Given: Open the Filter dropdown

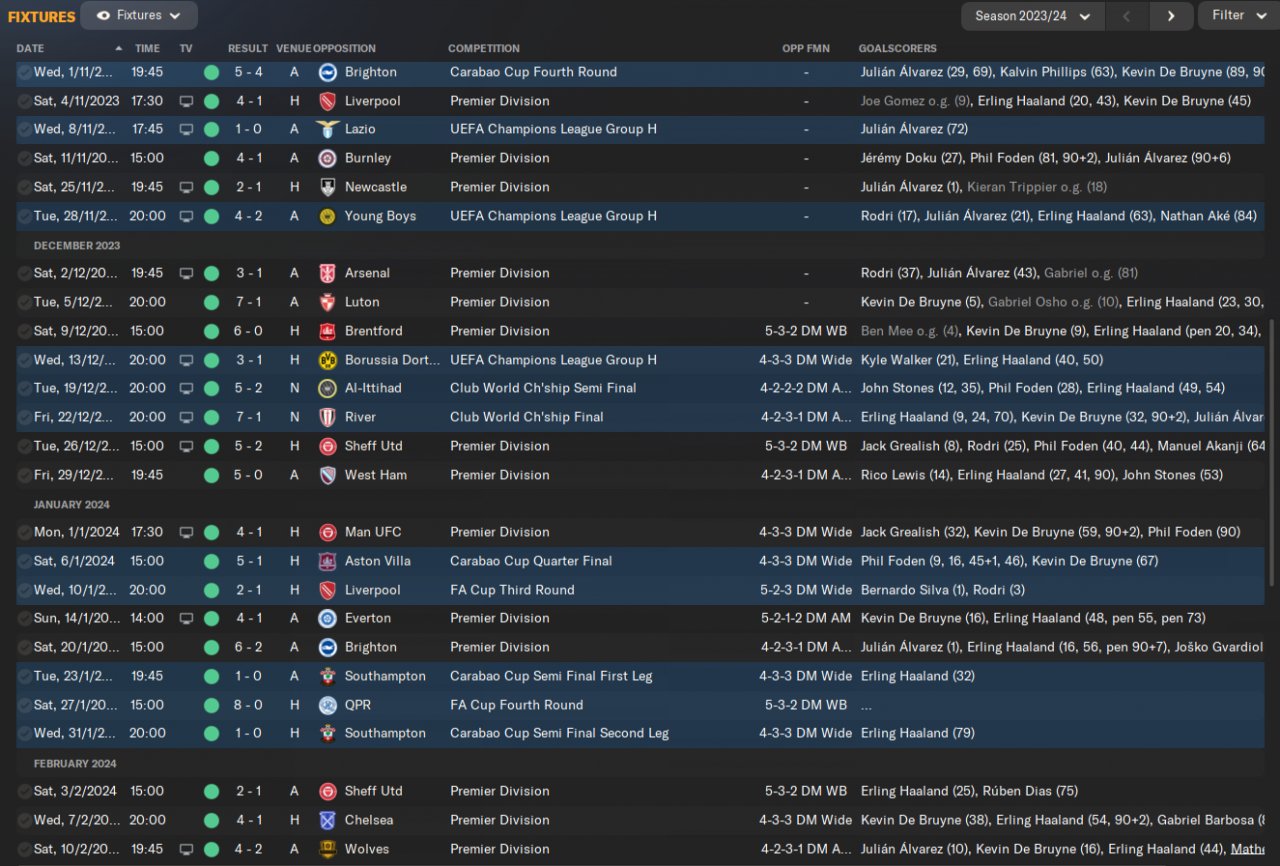Looking at the screenshot, I should (x=1238, y=16).
